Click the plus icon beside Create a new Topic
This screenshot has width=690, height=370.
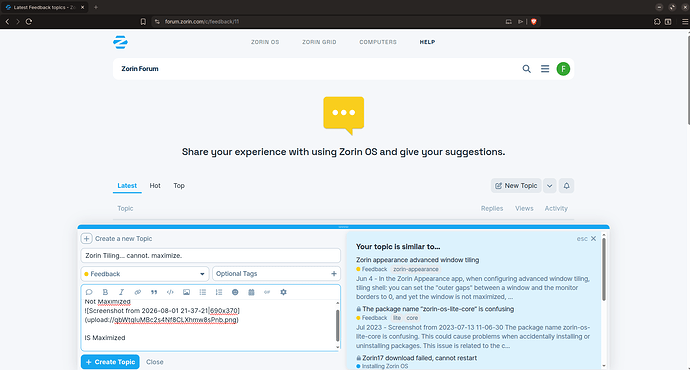[x=87, y=238]
